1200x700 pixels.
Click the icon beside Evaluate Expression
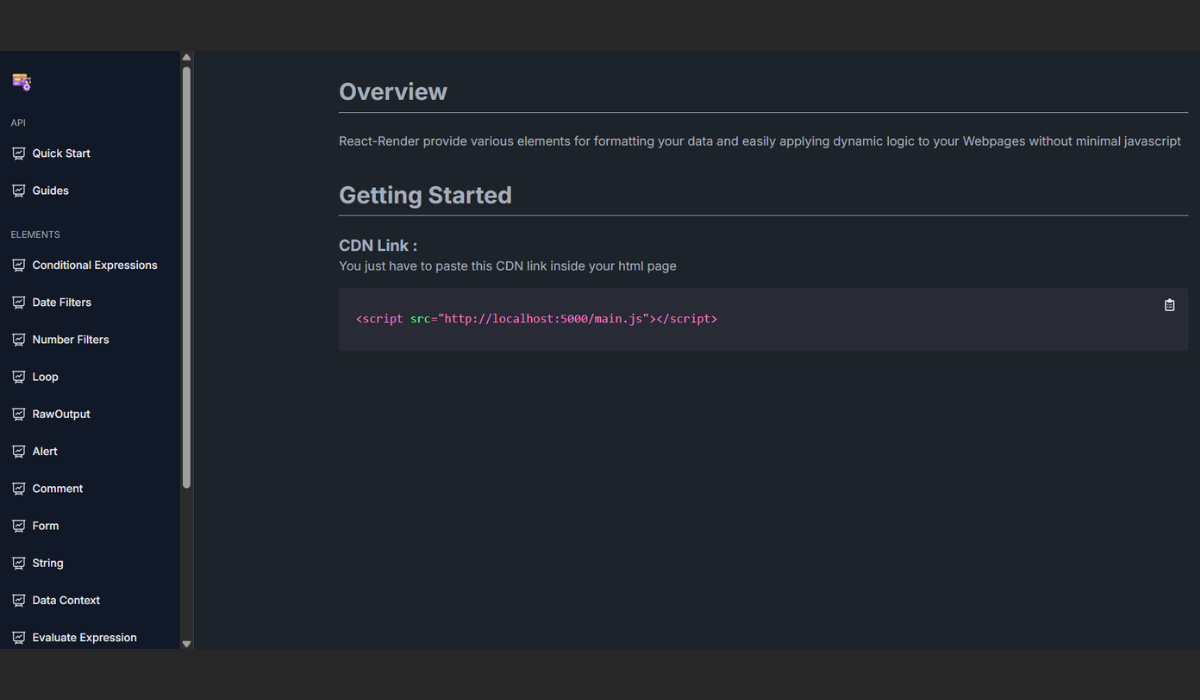tap(18, 637)
